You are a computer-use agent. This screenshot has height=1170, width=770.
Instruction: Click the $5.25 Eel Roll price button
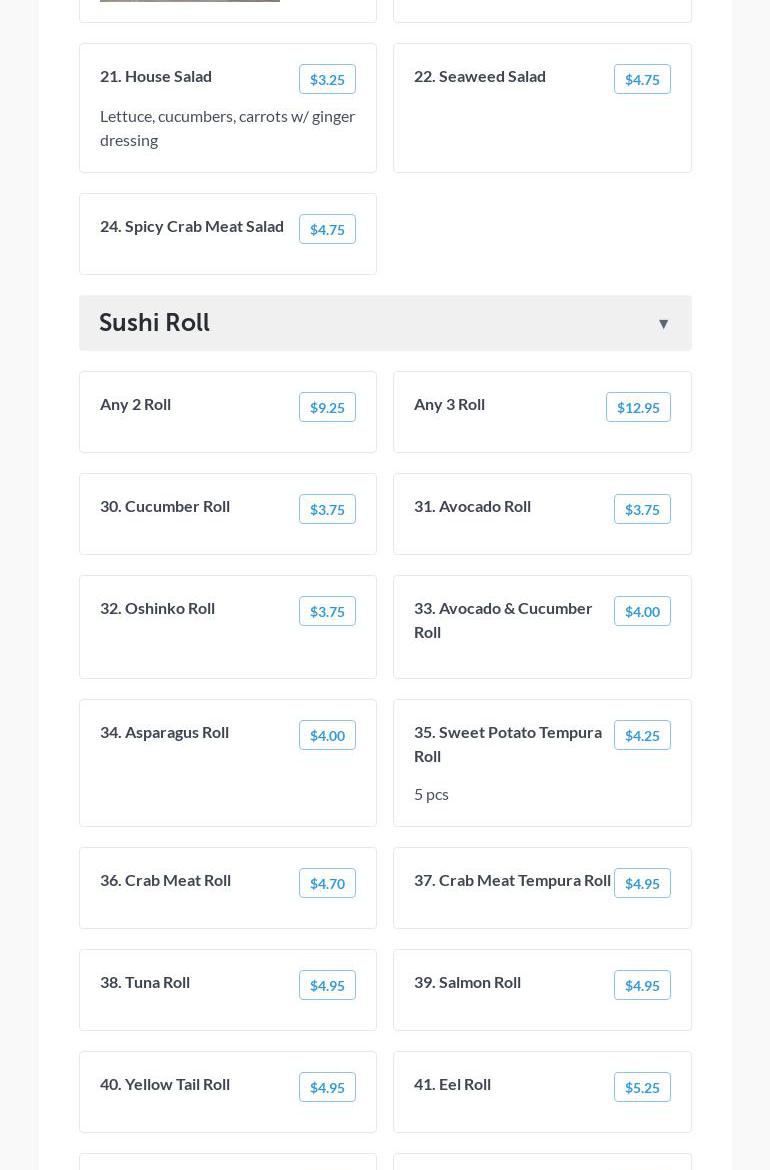click(642, 1088)
